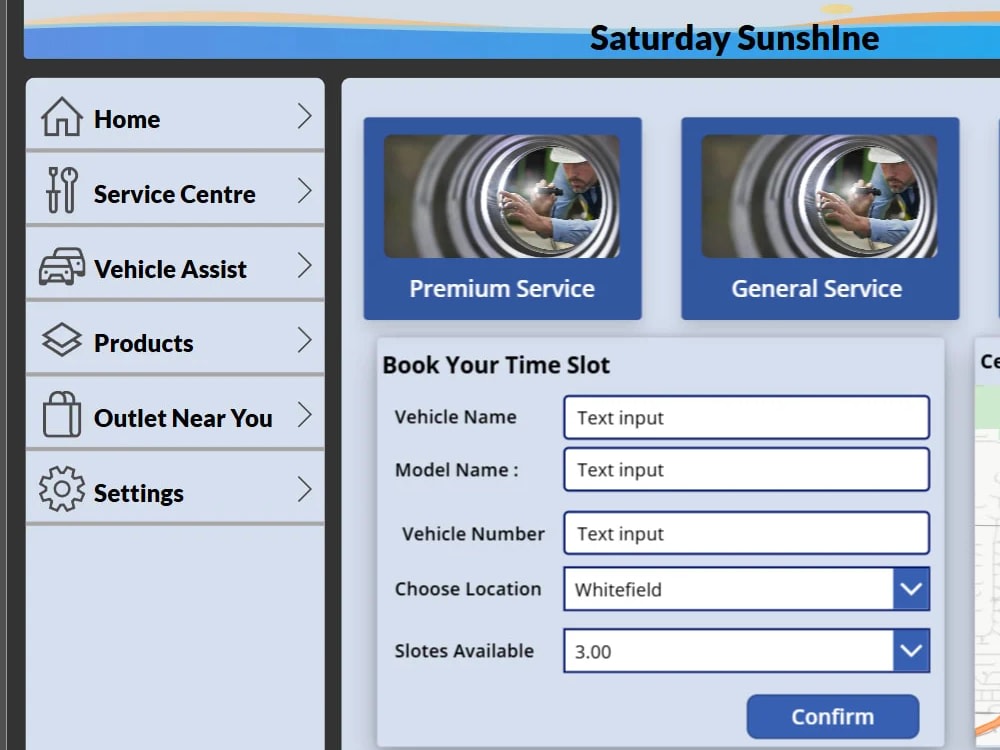Select the General Service label
This screenshot has width=1000, height=750.
(x=816, y=289)
